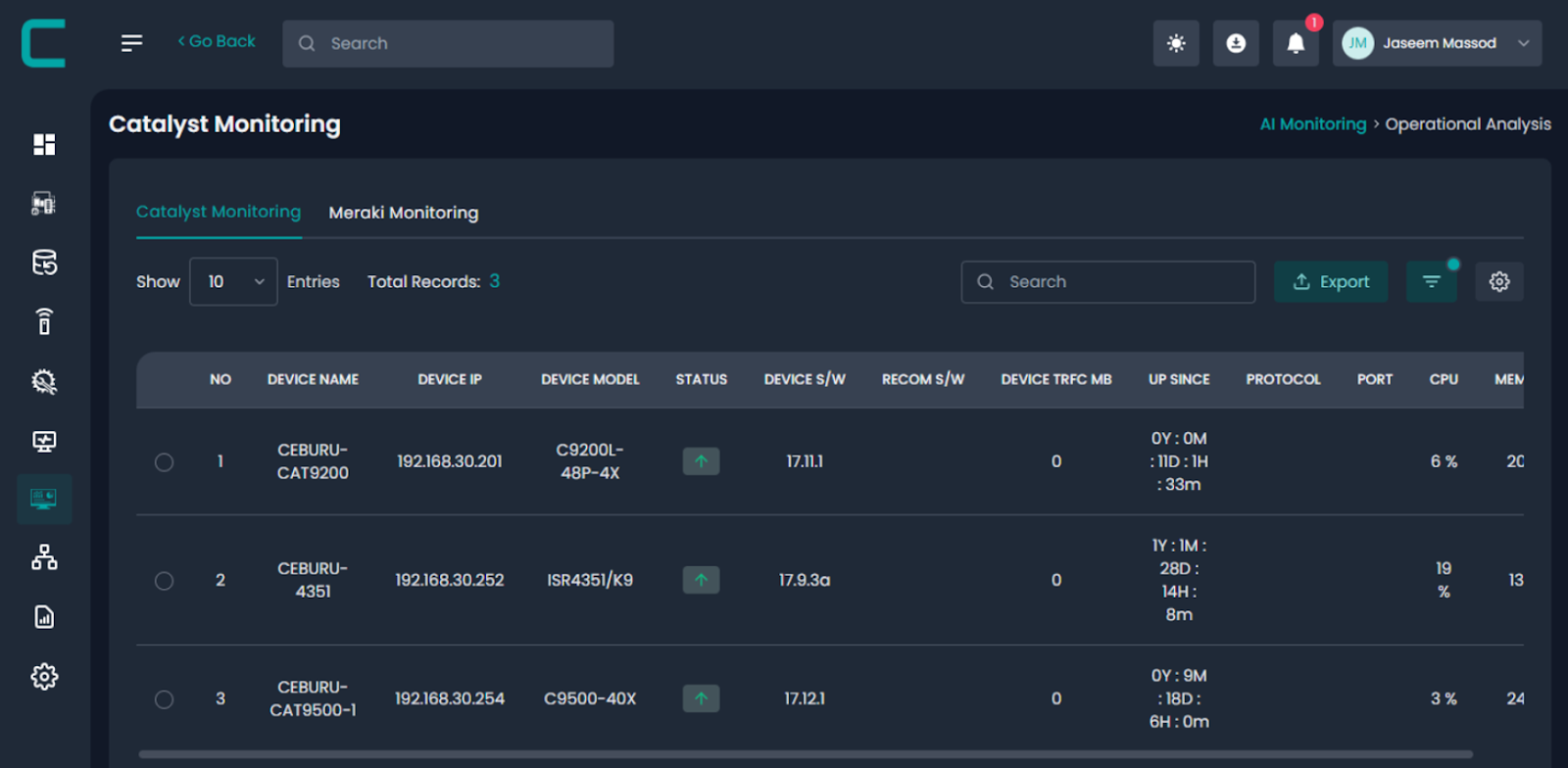Select radio button for CEBURU-4351 row
The height and width of the screenshot is (768, 1568).
click(164, 581)
